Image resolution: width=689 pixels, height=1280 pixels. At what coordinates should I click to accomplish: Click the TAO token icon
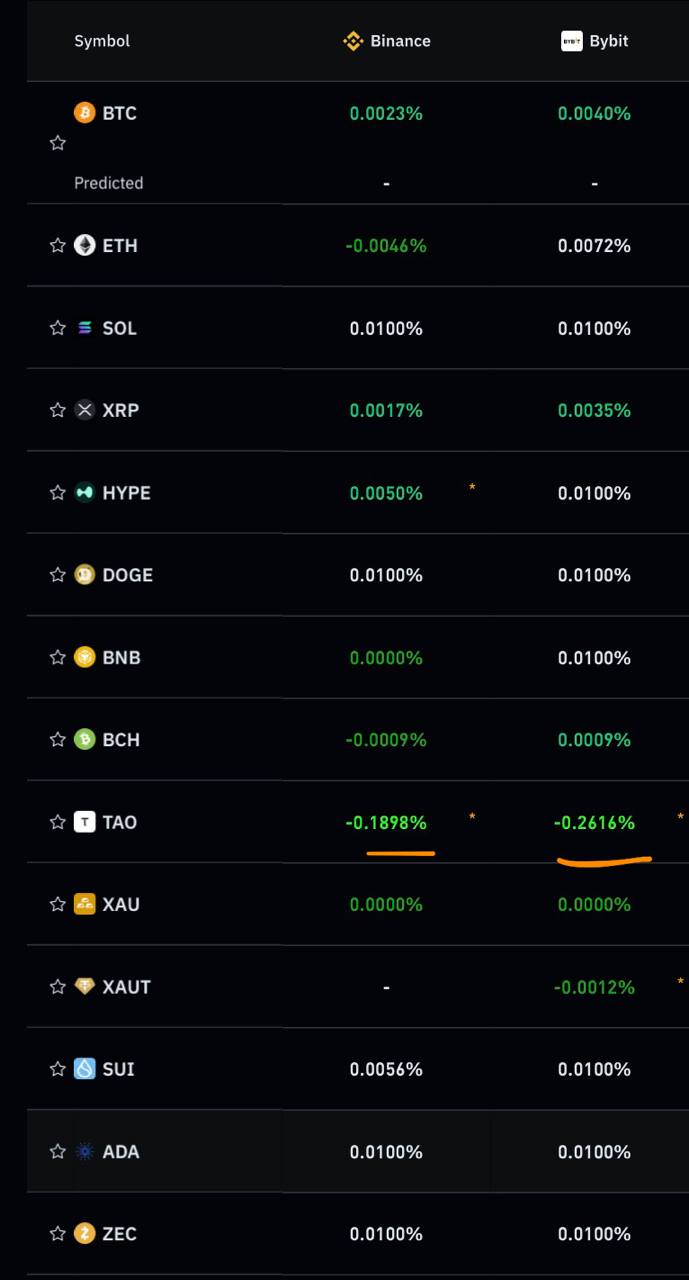[85, 822]
